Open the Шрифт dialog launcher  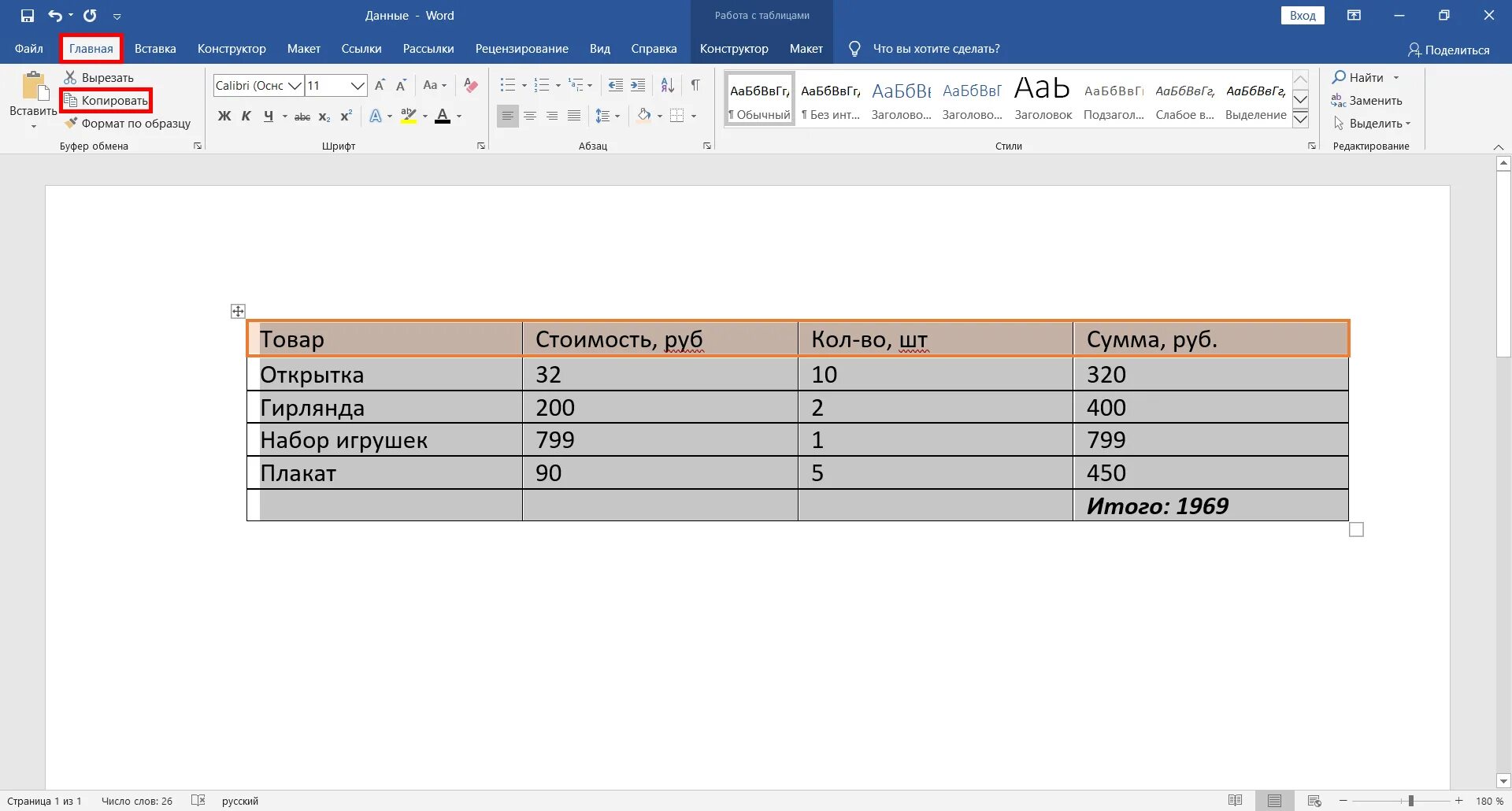point(481,146)
